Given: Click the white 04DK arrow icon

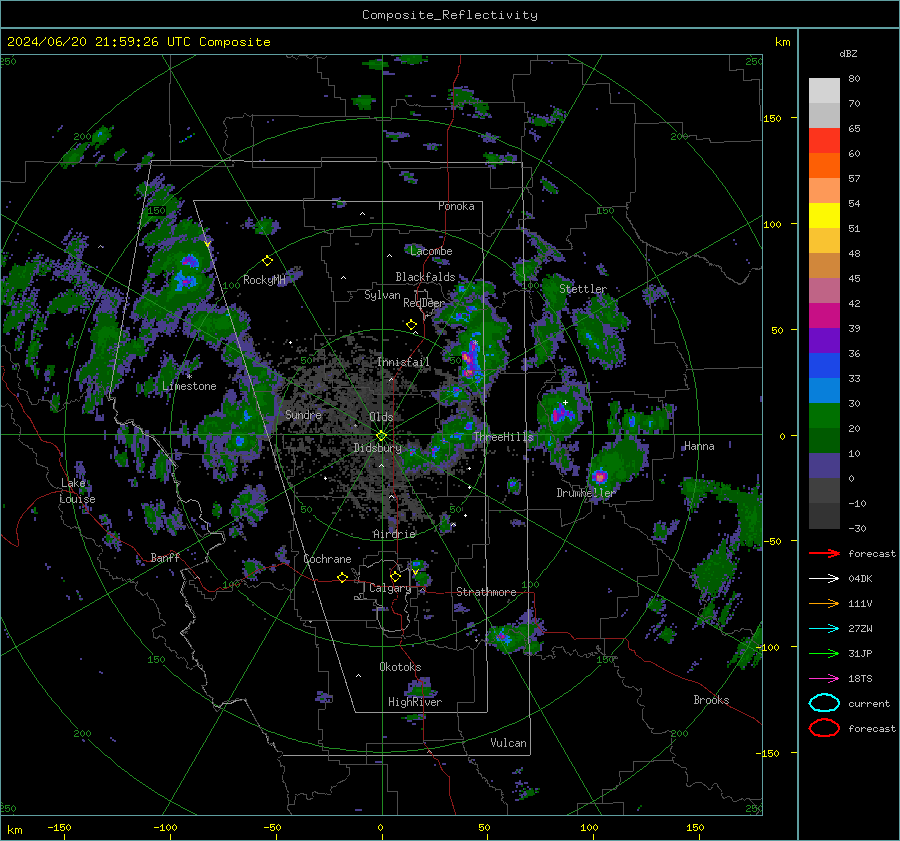Looking at the screenshot, I should click(x=824, y=578).
